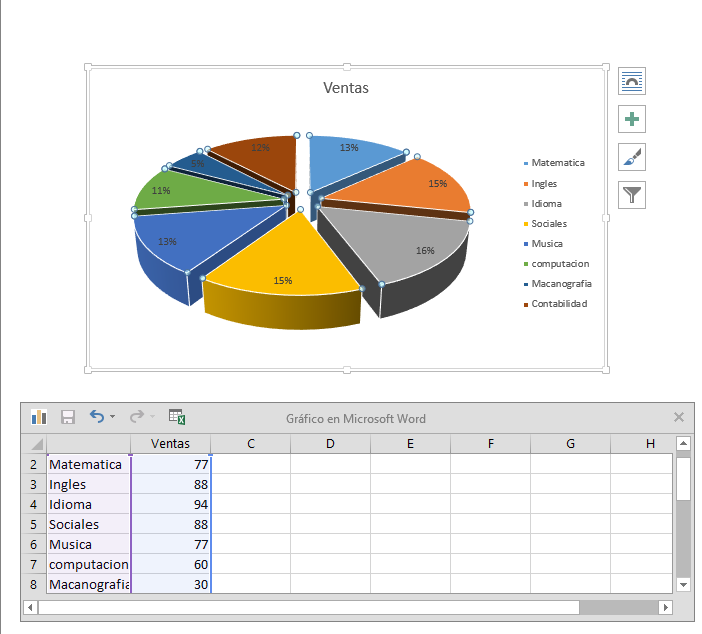Click horizontal scrollbar right arrow

point(665,608)
